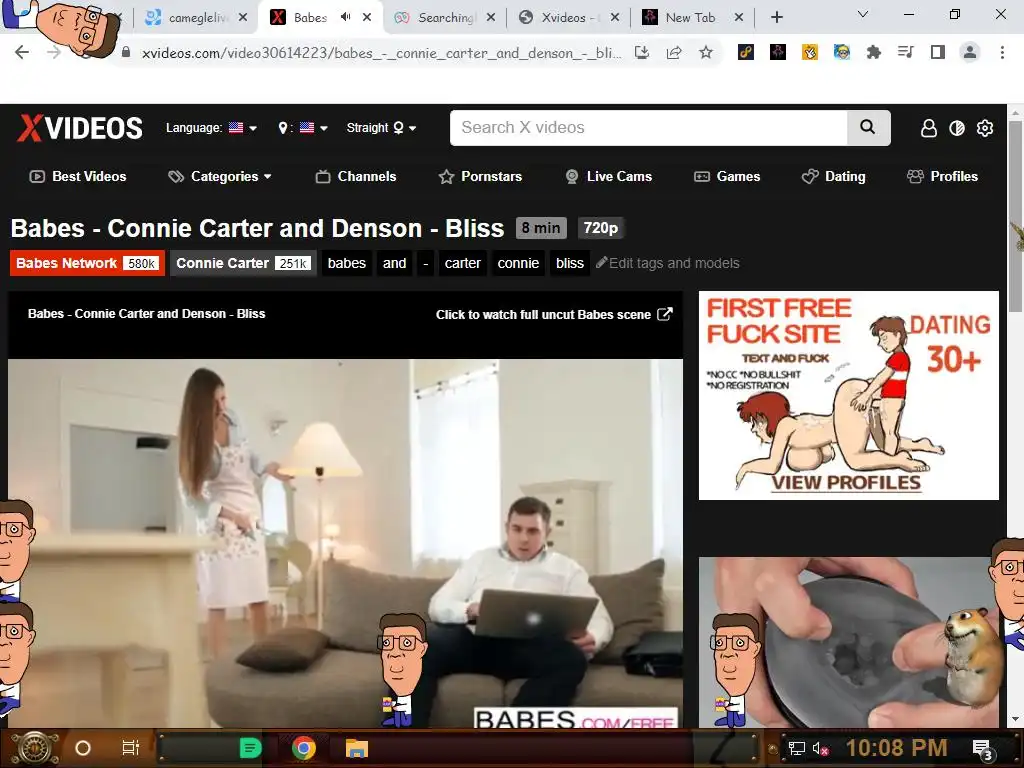The height and width of the screenshot is (768, 1024).
Task: Switch to the Searching tab
Action: click(x=444, y=18)
